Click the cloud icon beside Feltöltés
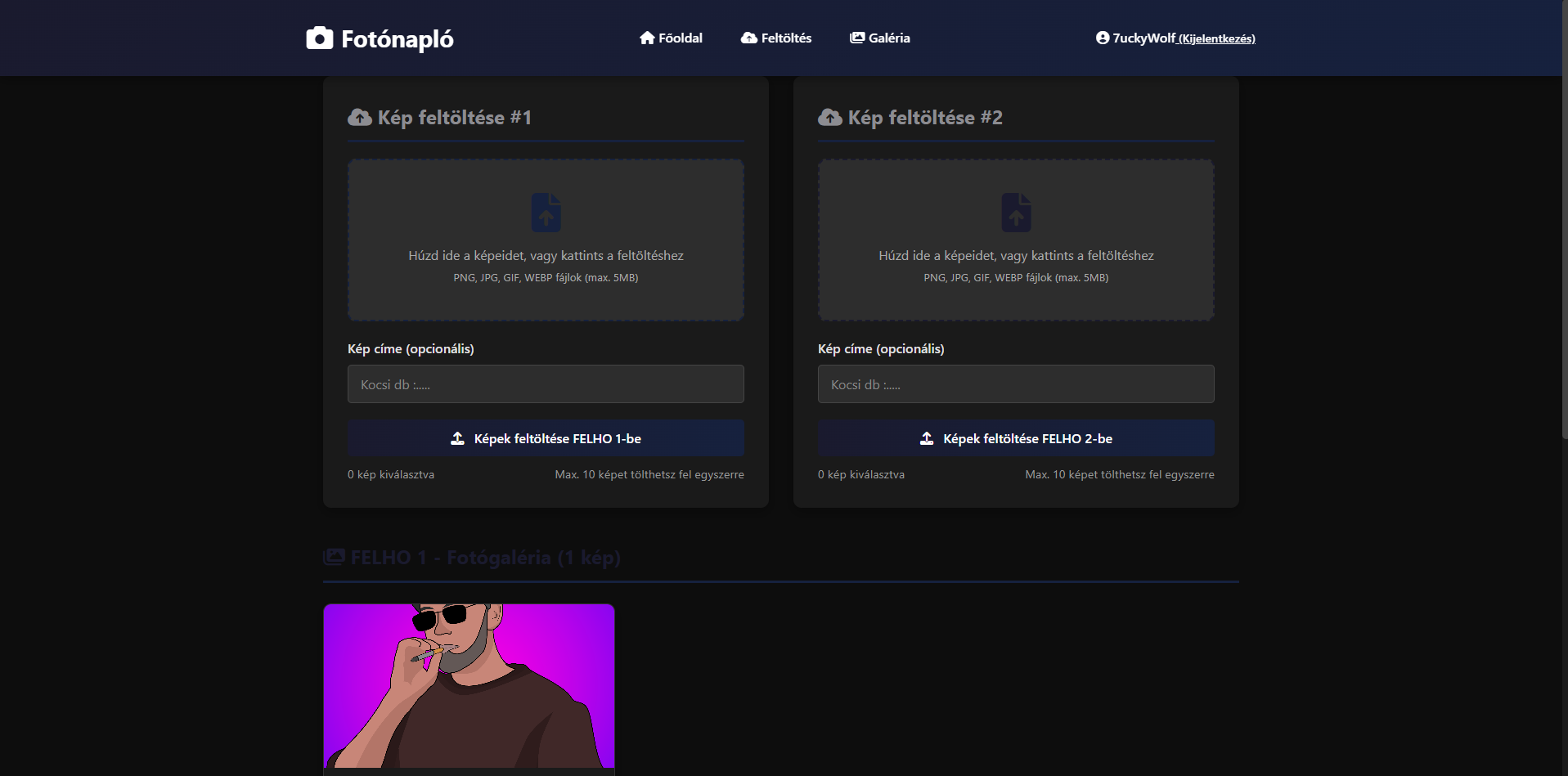The image size is (1568, 776). (749, 38)
